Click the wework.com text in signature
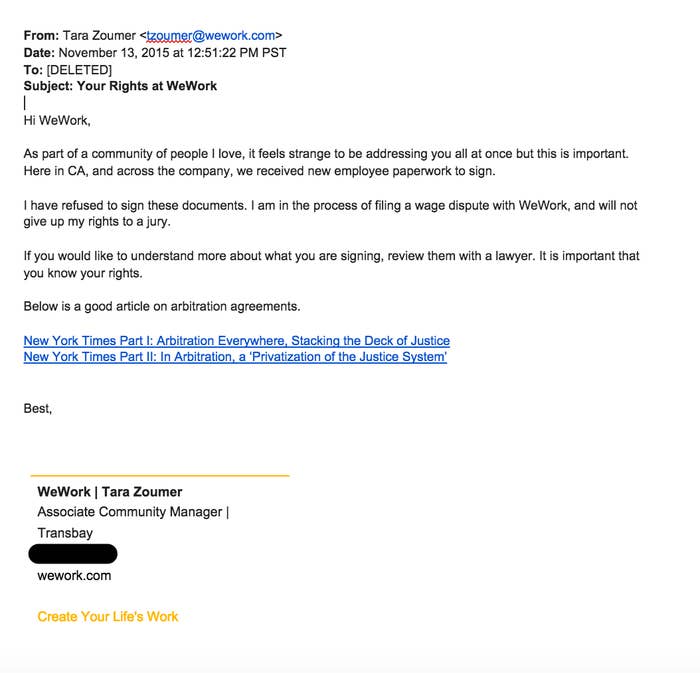The height and width of the screenshot is (673, 700). tap(74, 576)
